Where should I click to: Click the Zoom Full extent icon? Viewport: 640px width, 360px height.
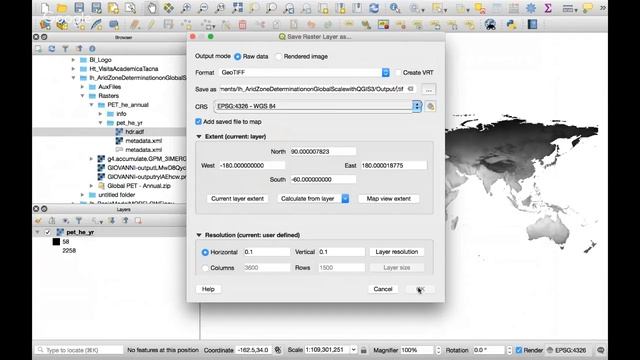pos(237,8)
